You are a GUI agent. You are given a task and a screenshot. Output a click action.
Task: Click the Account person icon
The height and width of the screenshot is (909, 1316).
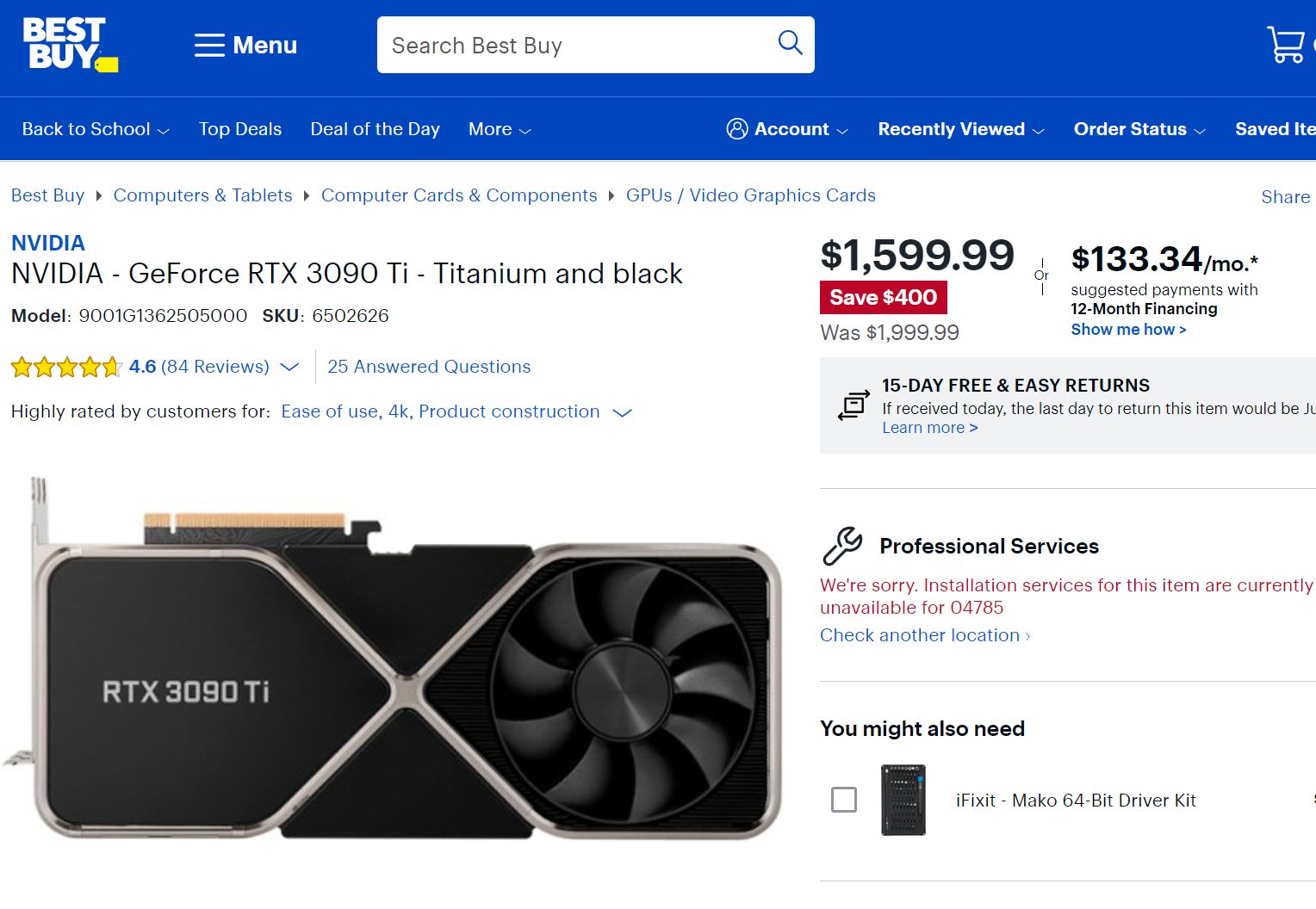(737, 128)
